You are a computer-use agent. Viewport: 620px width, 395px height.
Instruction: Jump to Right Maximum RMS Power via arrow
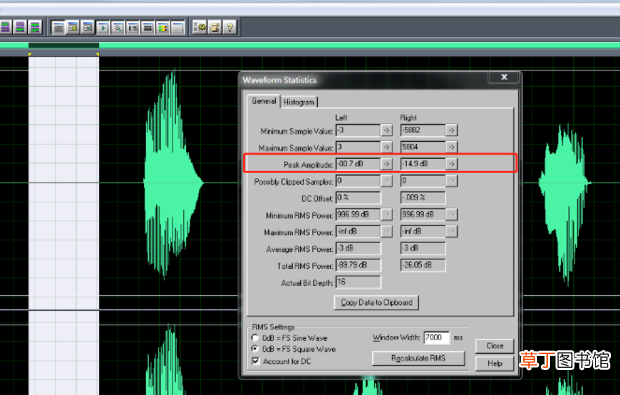coord(452,231)
